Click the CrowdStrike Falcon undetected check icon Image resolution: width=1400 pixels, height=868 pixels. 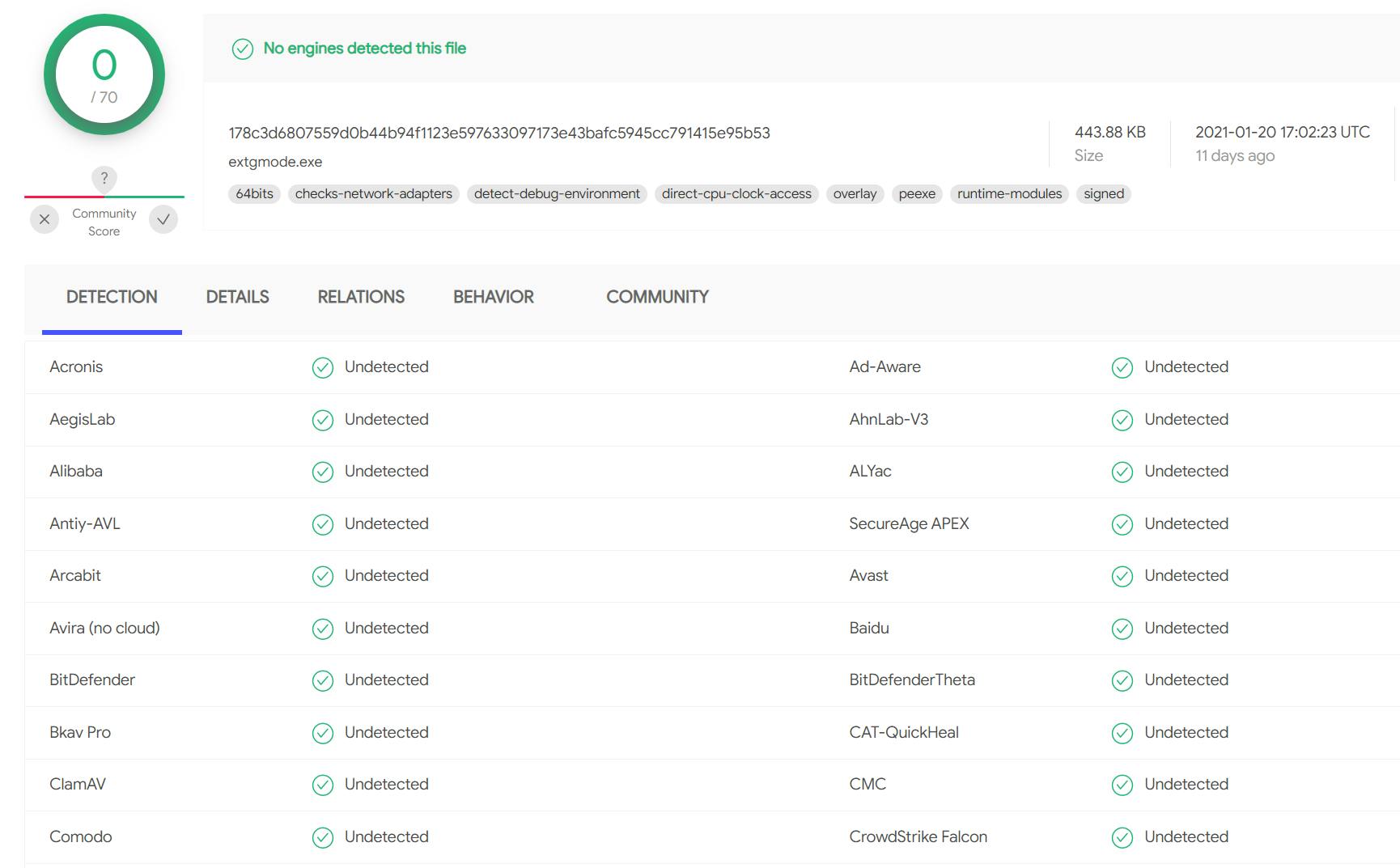[1122, 838]
